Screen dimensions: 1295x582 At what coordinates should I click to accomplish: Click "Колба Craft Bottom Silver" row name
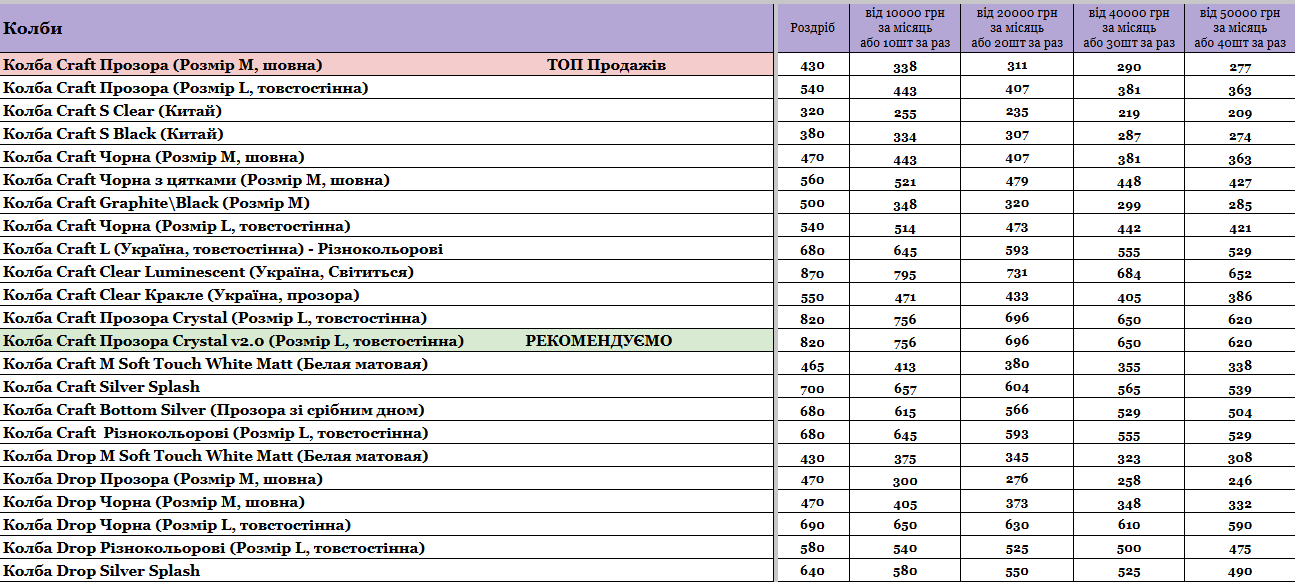(214, 410)
